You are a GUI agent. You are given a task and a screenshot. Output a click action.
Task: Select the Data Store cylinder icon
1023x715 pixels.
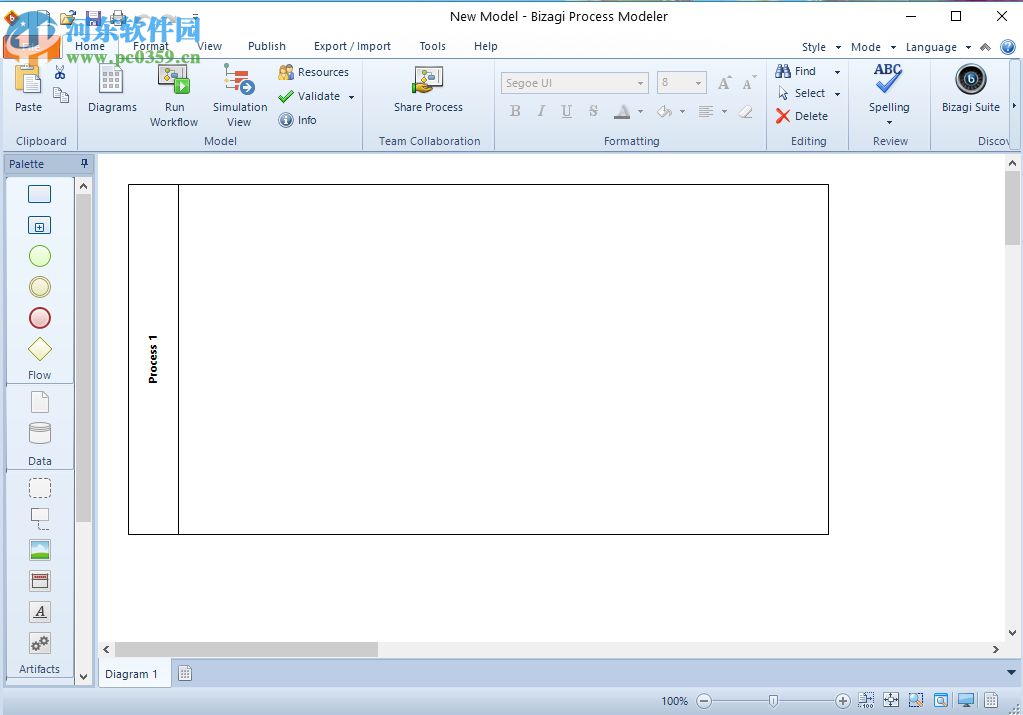point(39,433)
